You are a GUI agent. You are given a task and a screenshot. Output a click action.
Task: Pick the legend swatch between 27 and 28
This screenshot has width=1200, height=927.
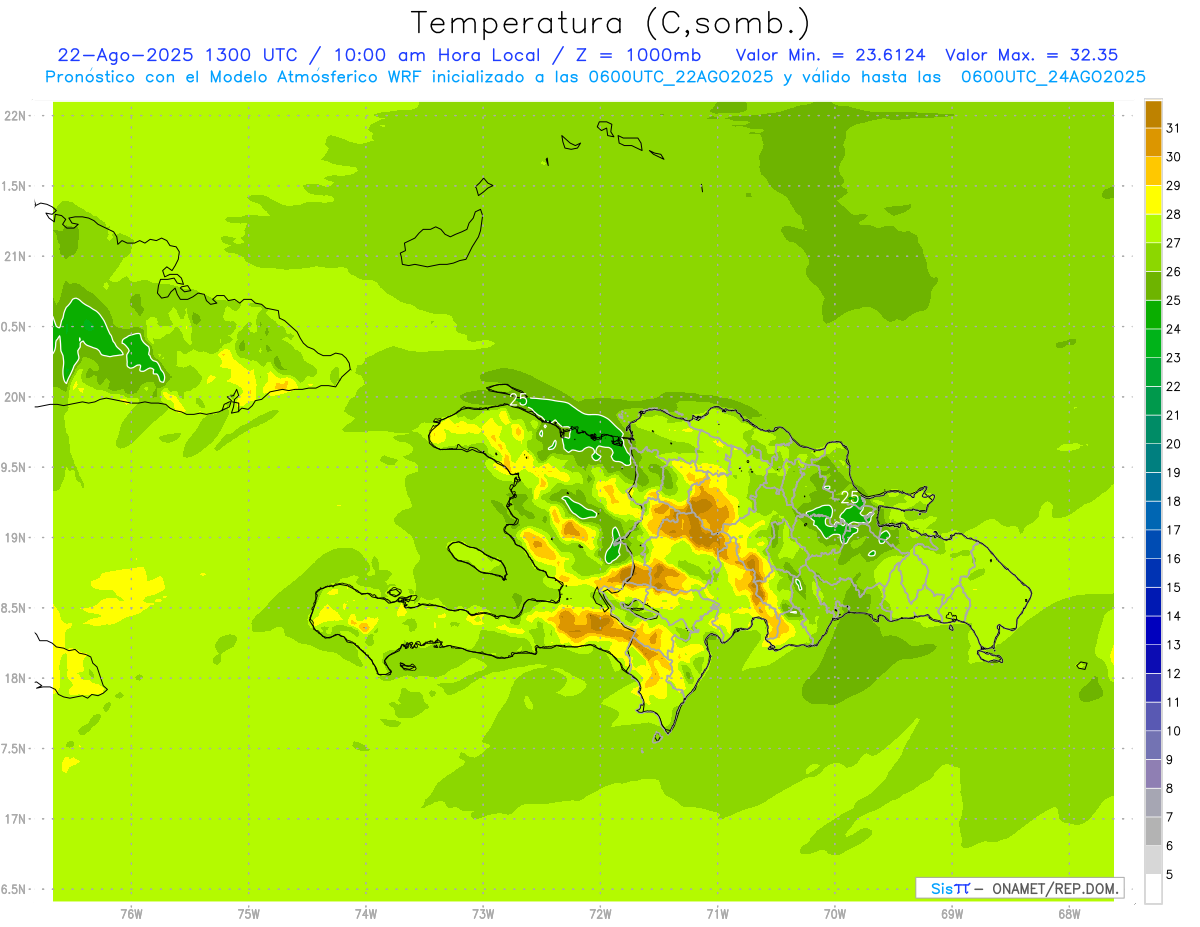[1153, 228]
